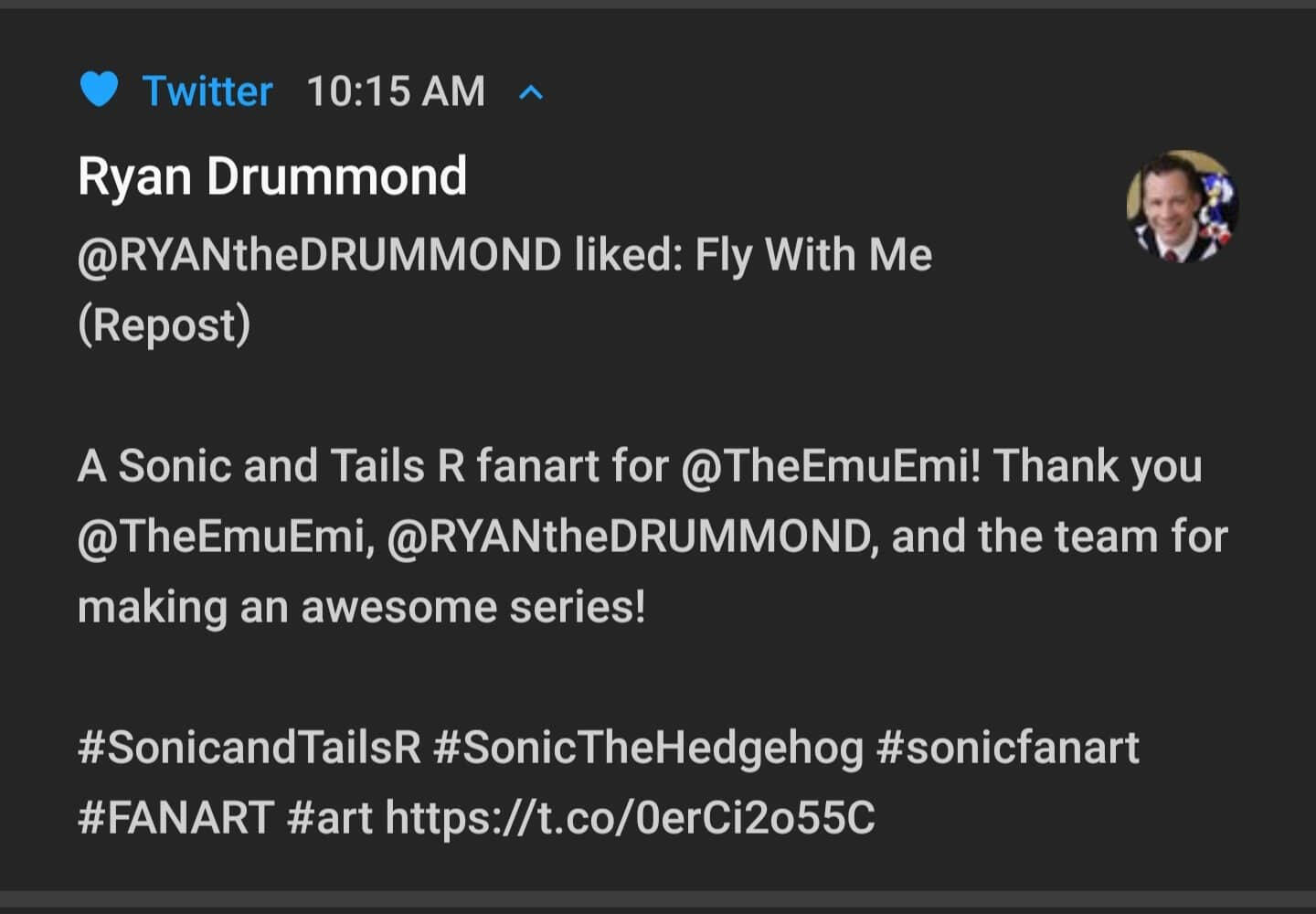Screen dimensions: 1316x914
Task: Open the t.co/0erCi2o55C link
Action: coord(631,817)
